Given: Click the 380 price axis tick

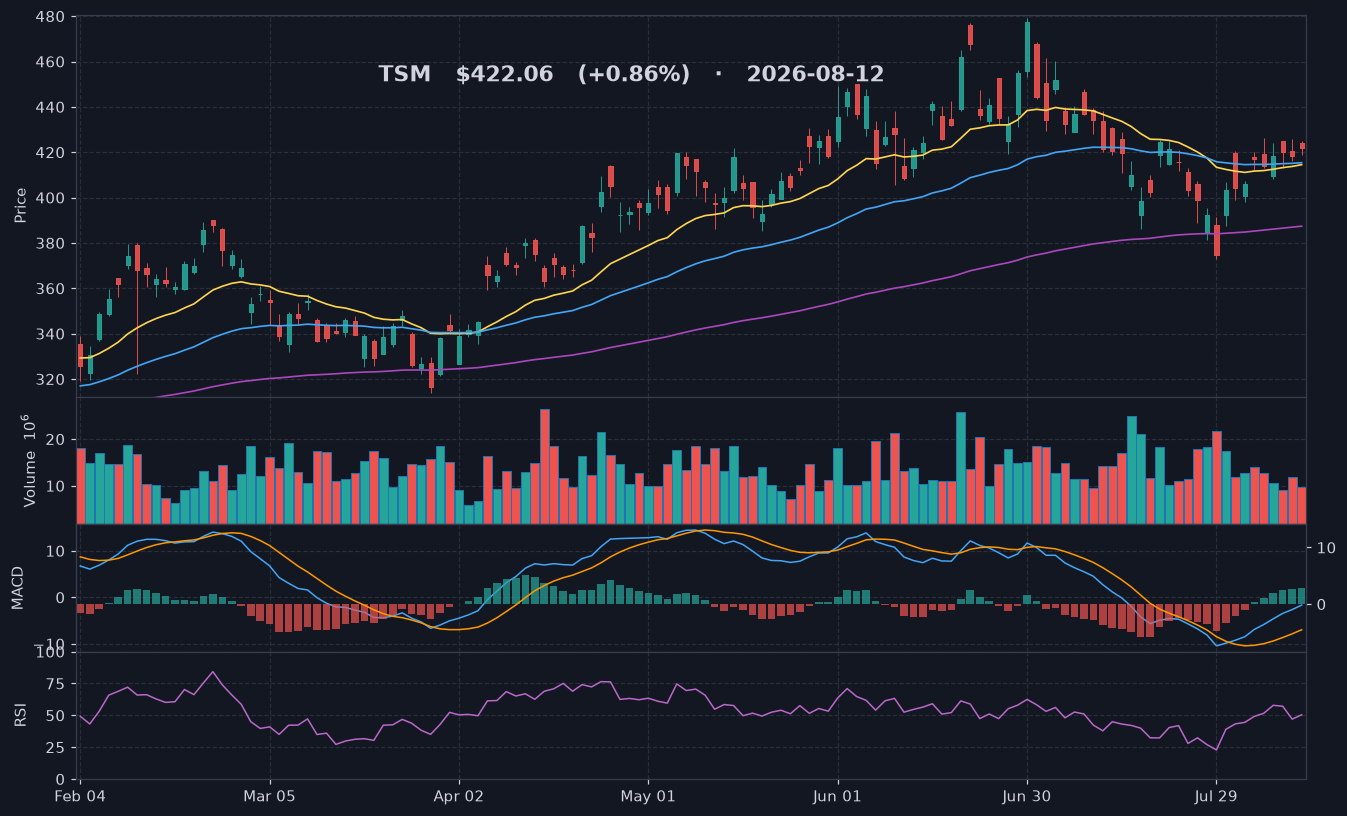Looking at the screenshot, I should 50,244.
